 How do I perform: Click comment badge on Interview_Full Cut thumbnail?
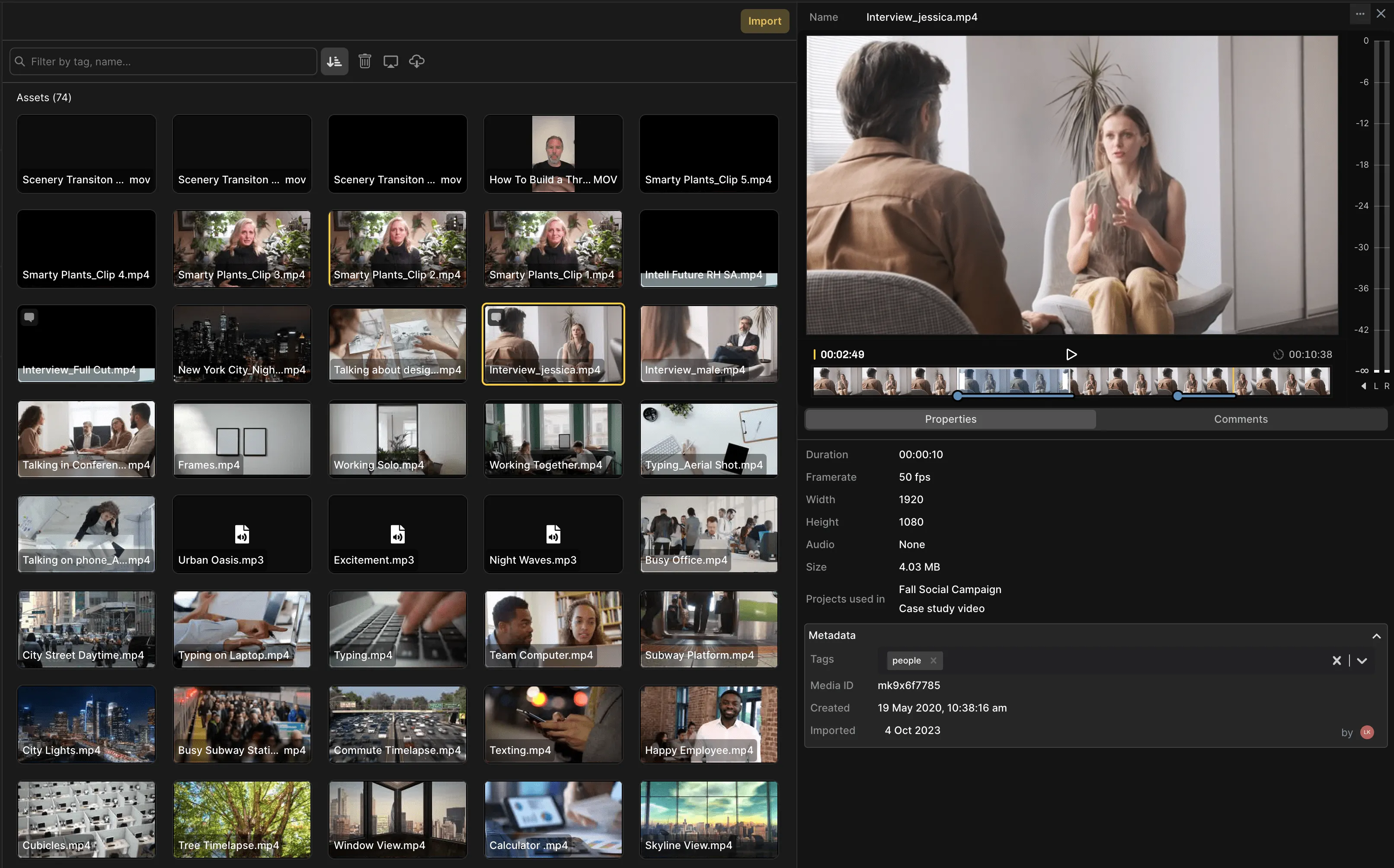tap(29, 317)
